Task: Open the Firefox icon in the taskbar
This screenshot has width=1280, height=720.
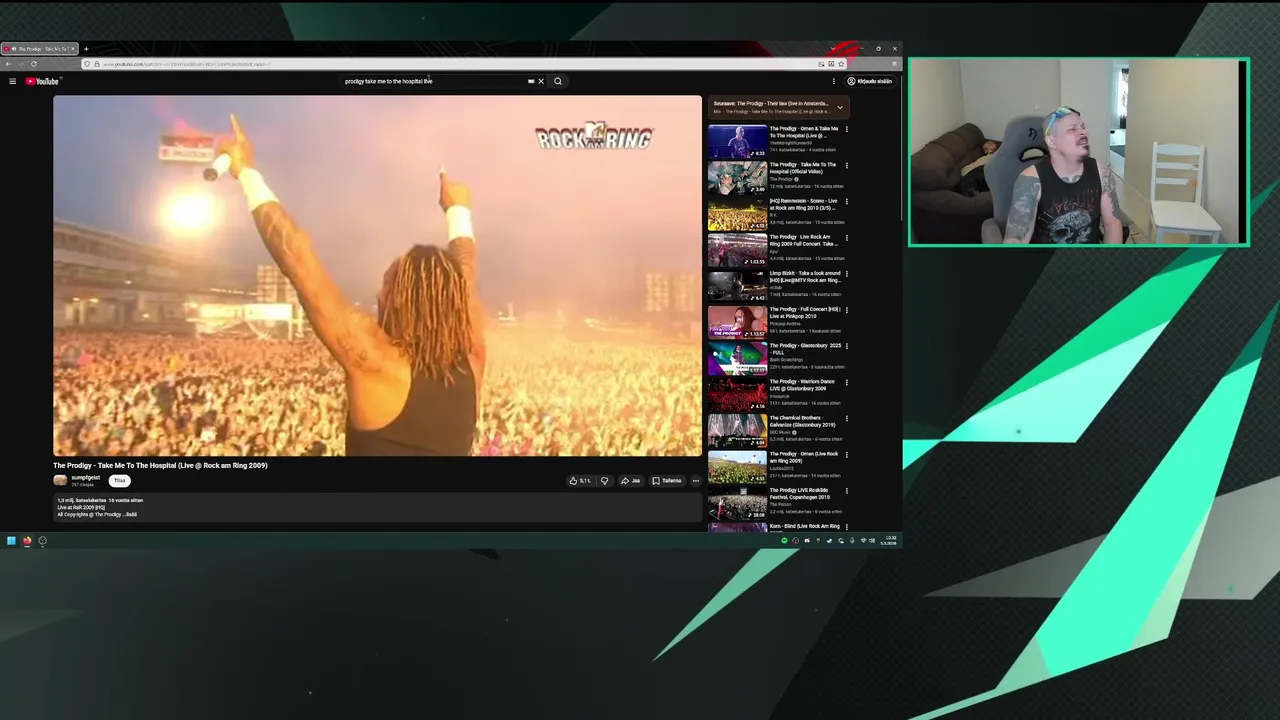Action: tap(27, 541)
